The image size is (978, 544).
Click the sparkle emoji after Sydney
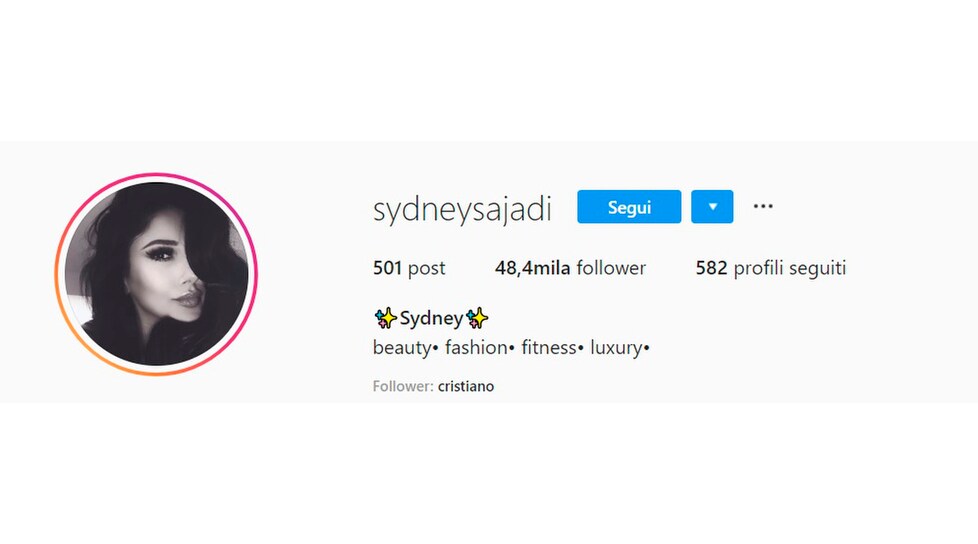click(x=477, y=318)
